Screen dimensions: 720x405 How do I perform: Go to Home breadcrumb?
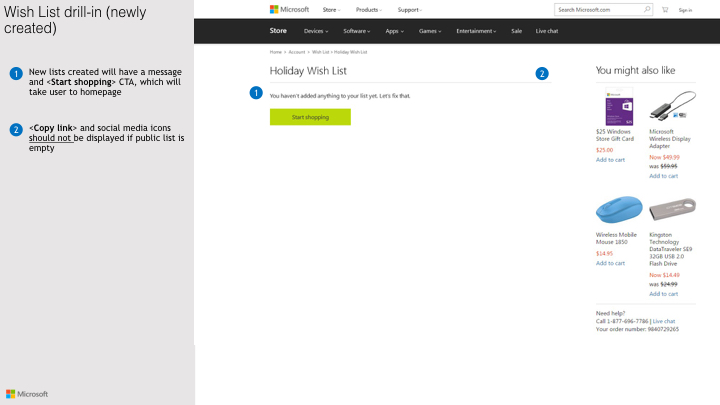pyautogui.click(x=276, y=52)
